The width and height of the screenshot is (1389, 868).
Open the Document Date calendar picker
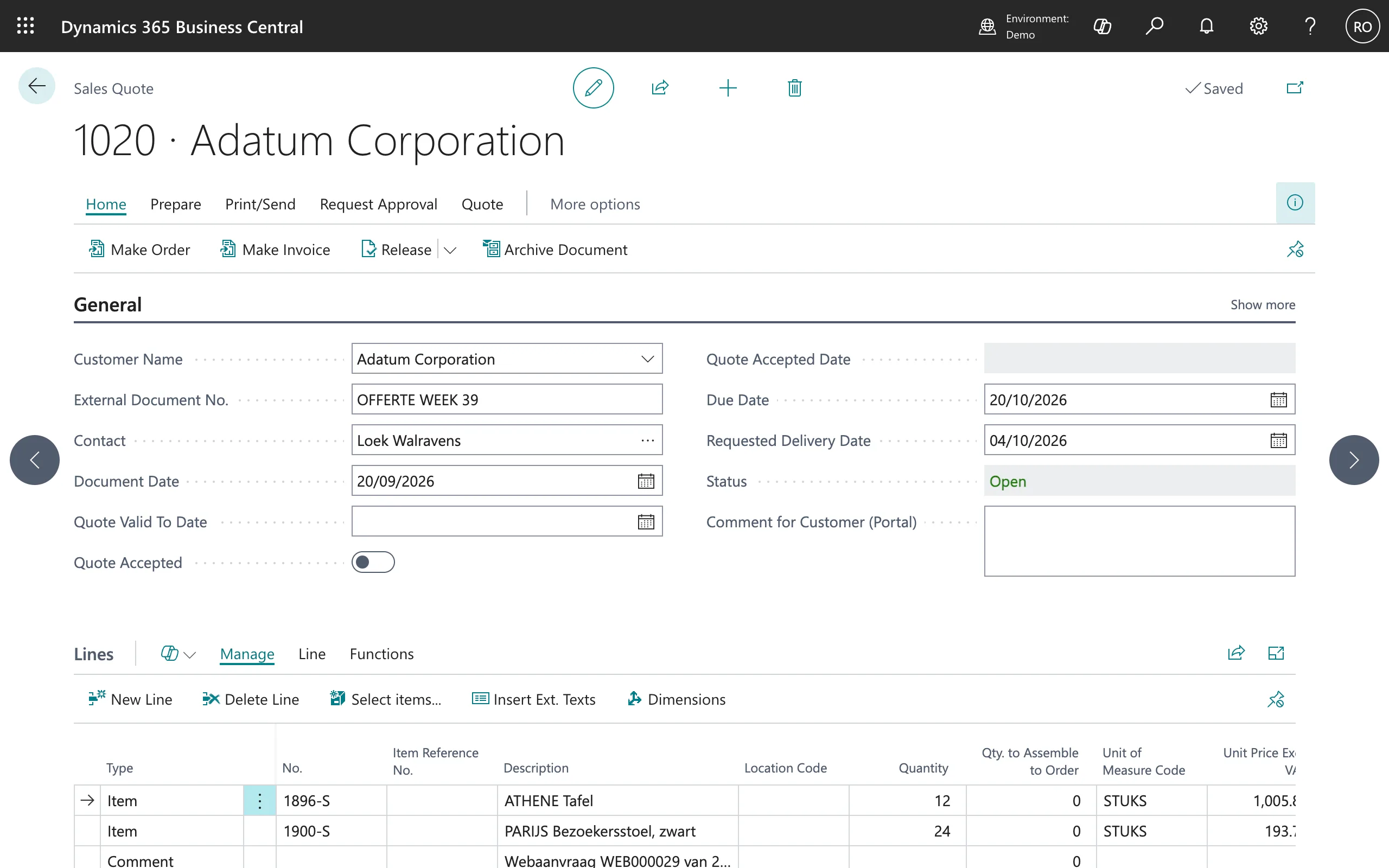tap(646, 481)
